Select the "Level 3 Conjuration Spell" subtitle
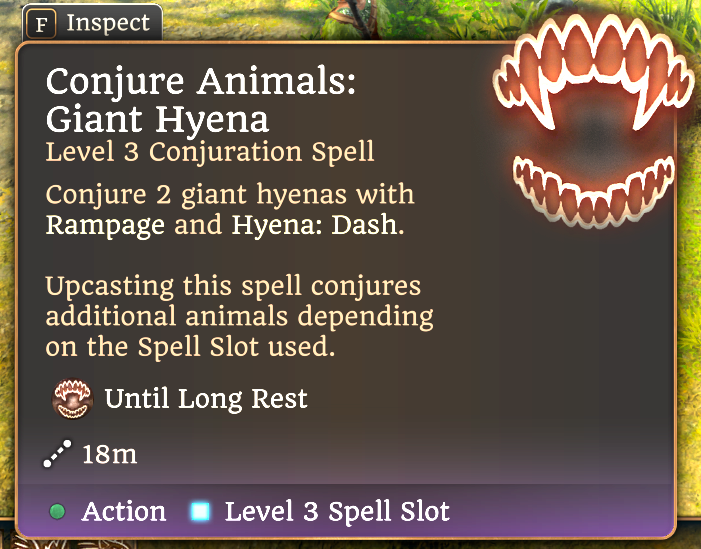Screen dimensions: 701x549 (210, 153)
